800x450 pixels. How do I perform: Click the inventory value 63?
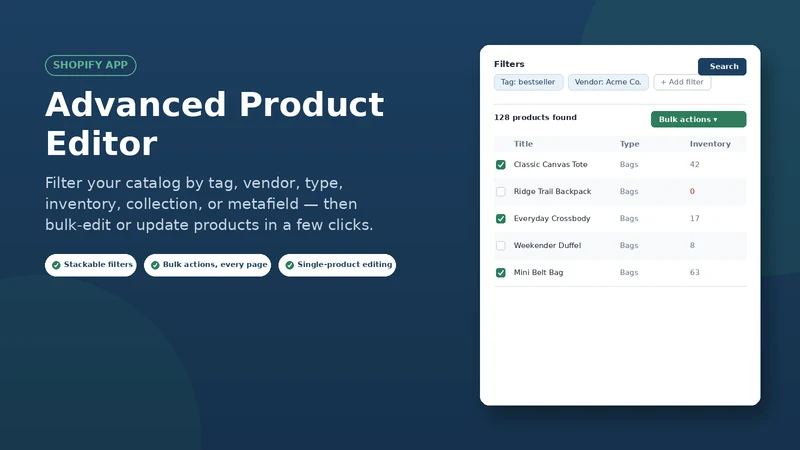694,272
